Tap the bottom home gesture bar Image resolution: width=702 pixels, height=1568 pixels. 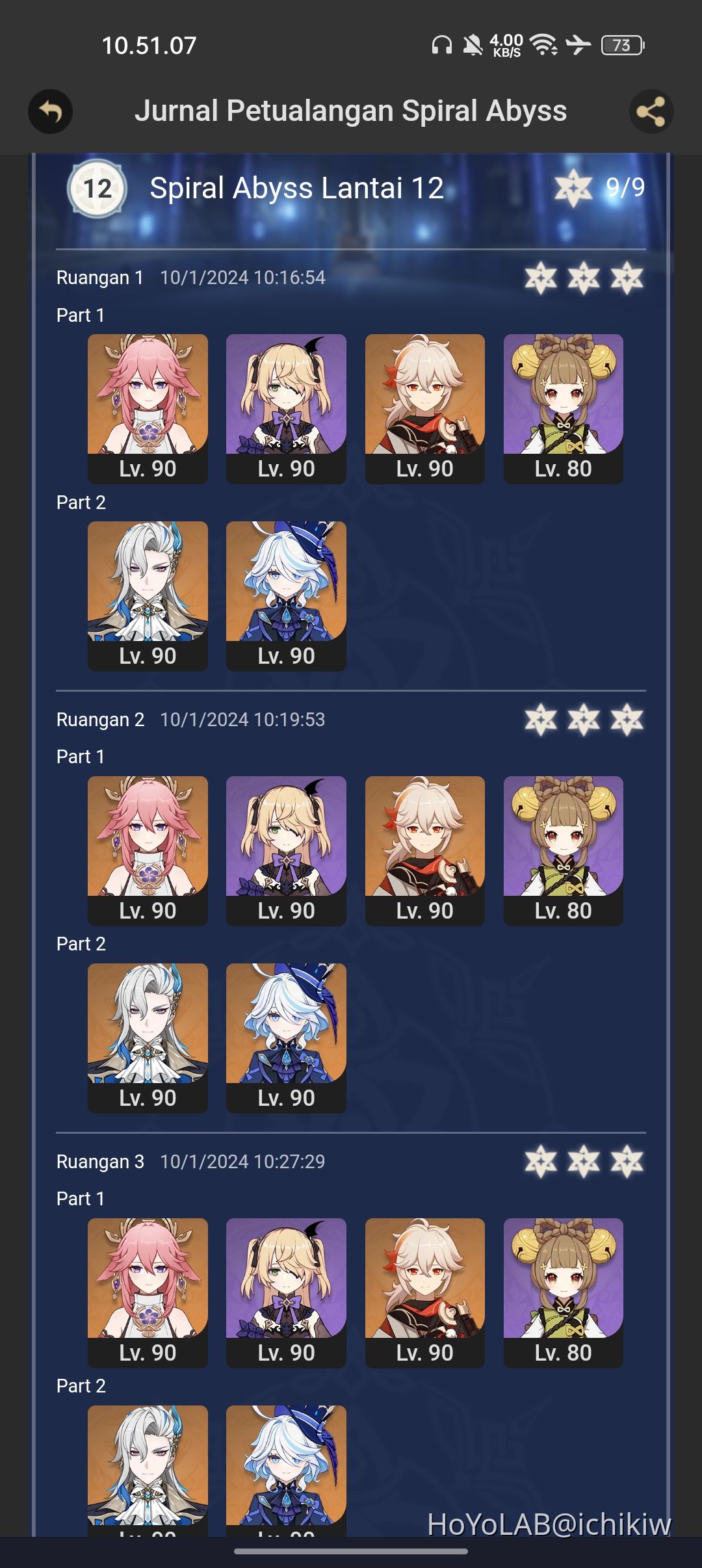[351, 1552]
